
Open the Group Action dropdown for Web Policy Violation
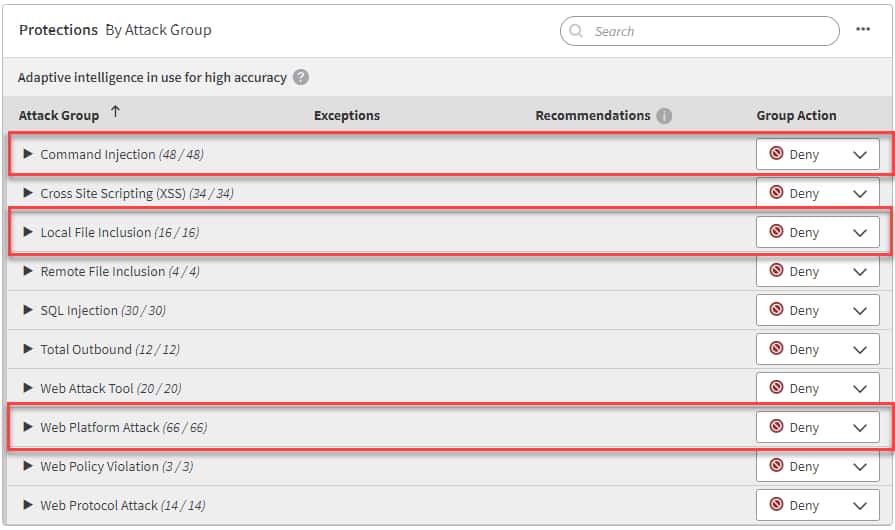click(859, 467)
